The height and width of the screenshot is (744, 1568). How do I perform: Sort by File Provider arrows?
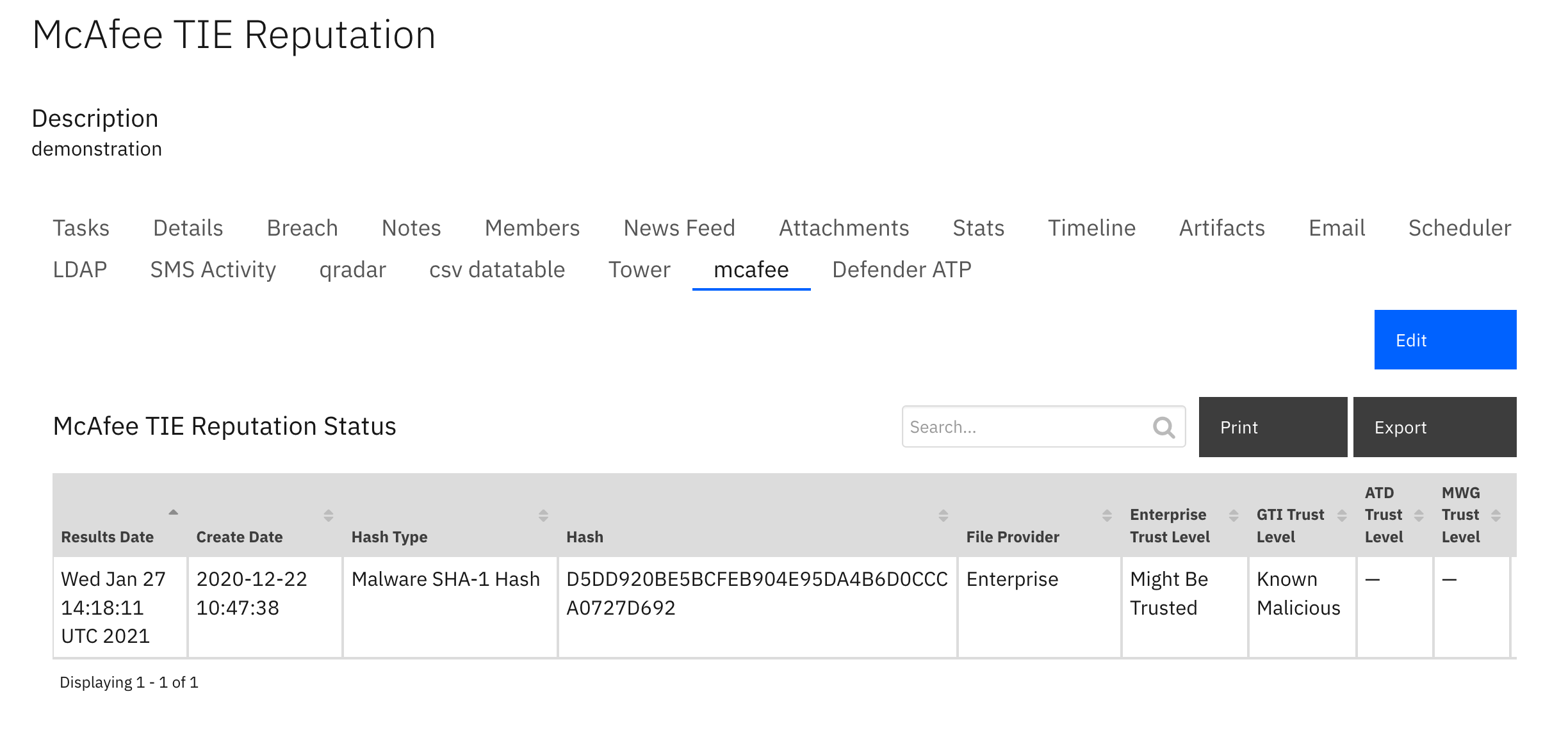(x=1107, y=515)
